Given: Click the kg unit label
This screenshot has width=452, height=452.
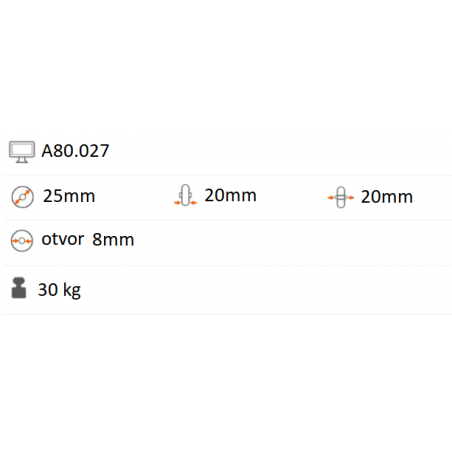Looking at the screenshot, I should point(72,291).
